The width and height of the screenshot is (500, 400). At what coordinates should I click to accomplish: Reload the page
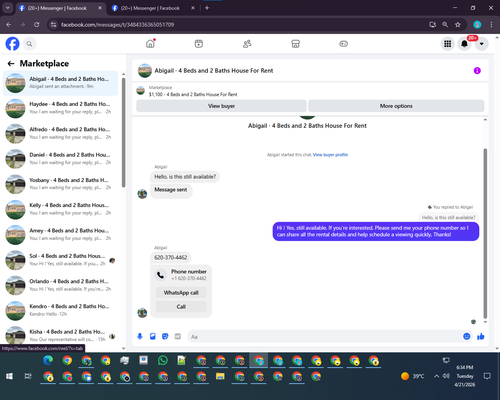coord(37,25)
